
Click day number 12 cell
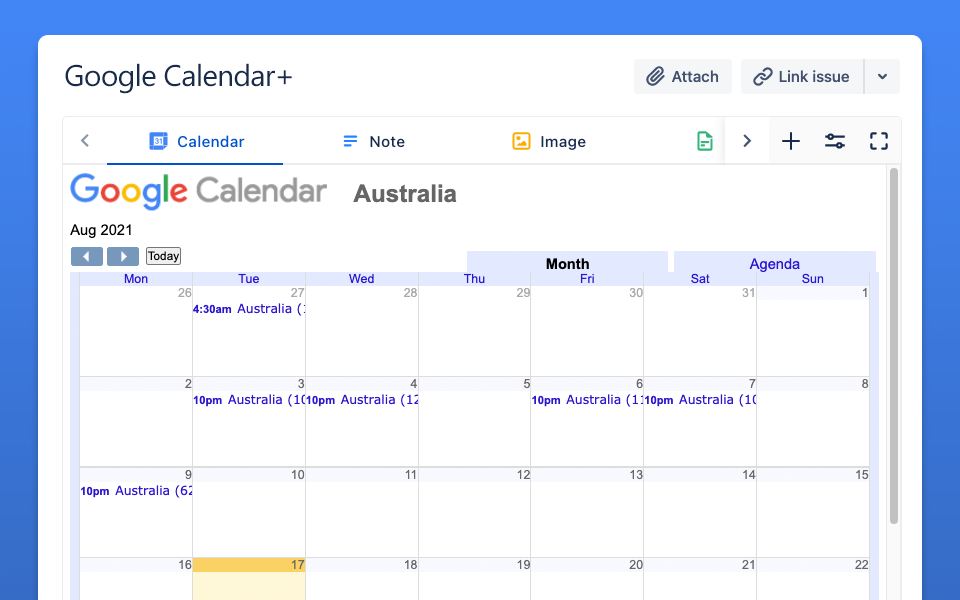[474, 512]
